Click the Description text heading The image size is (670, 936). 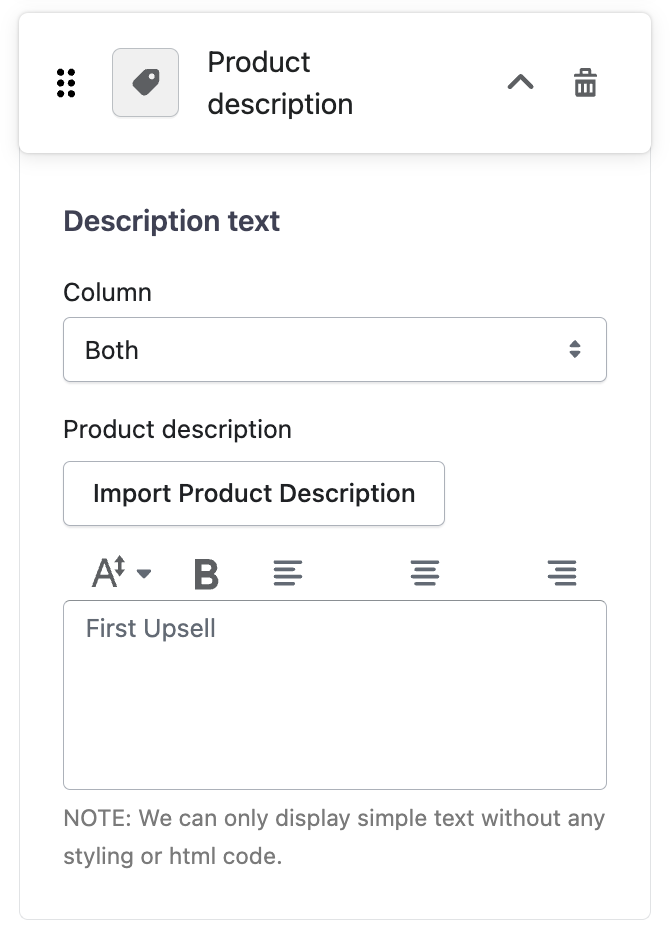172,221
